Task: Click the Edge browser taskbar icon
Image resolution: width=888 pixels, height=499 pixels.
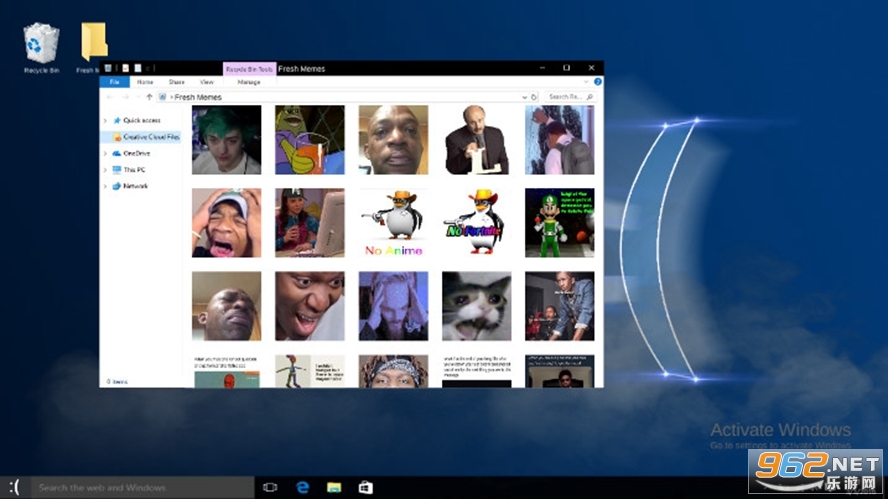Action: pyautogui.click(x=301, y=487)
